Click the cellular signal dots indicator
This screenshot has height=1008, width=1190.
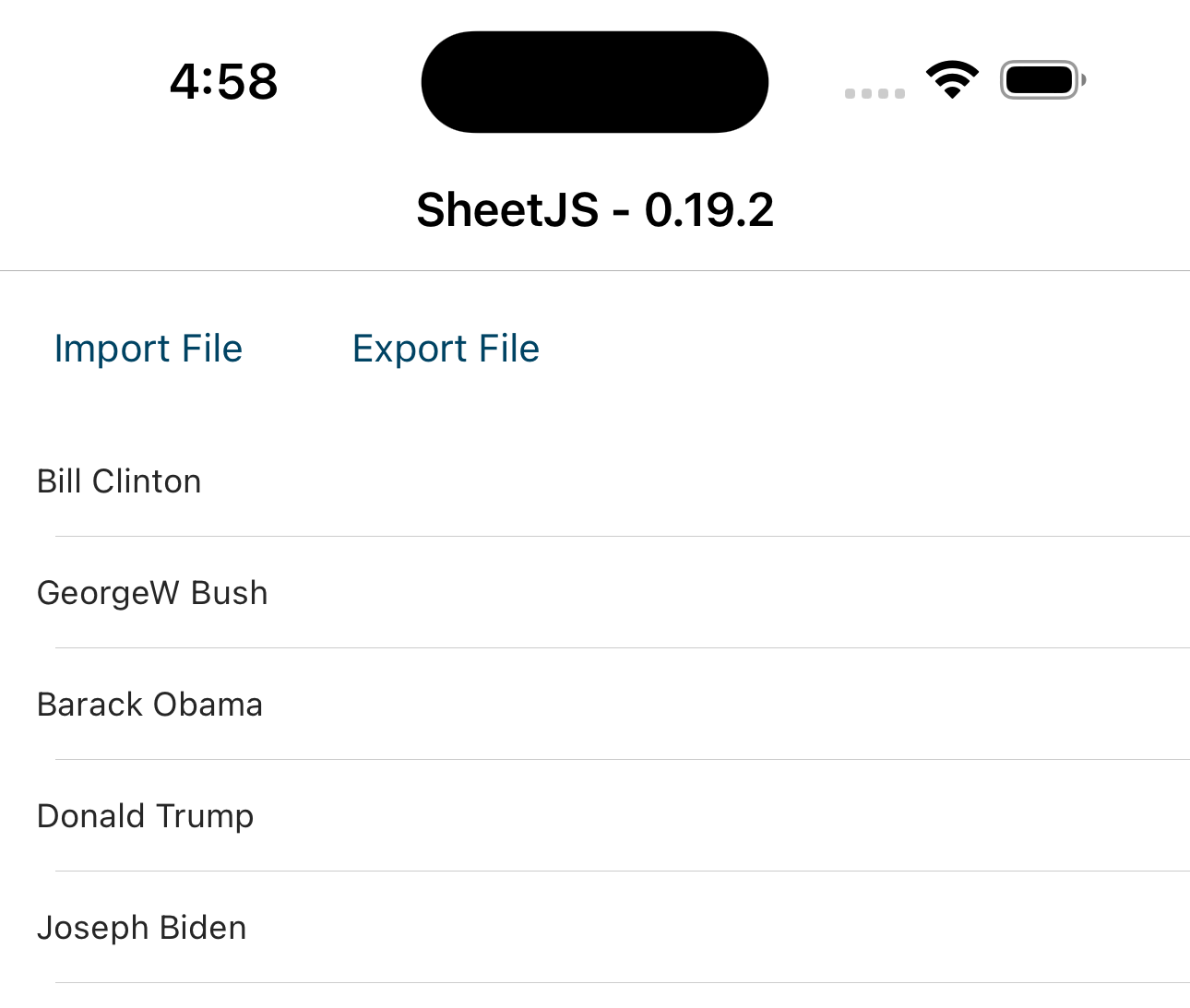coord(875,93)
